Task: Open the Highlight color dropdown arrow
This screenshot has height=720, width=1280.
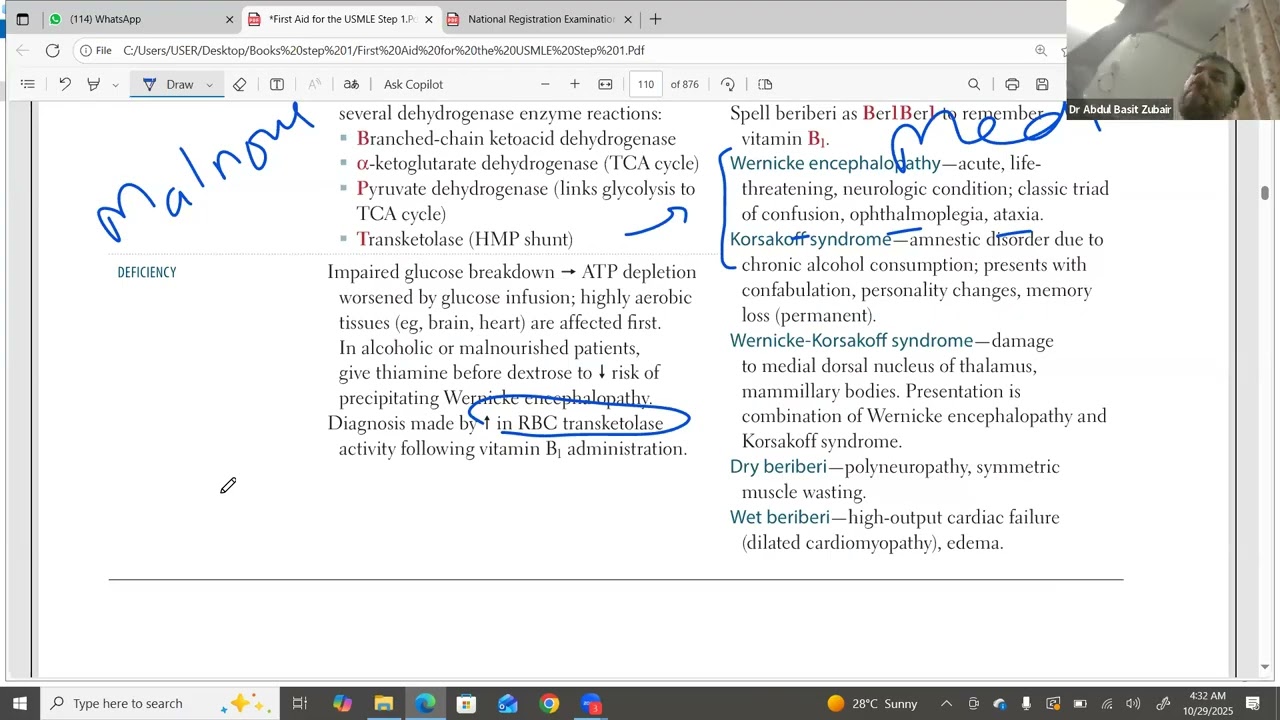Action: [x=115, y=85]
